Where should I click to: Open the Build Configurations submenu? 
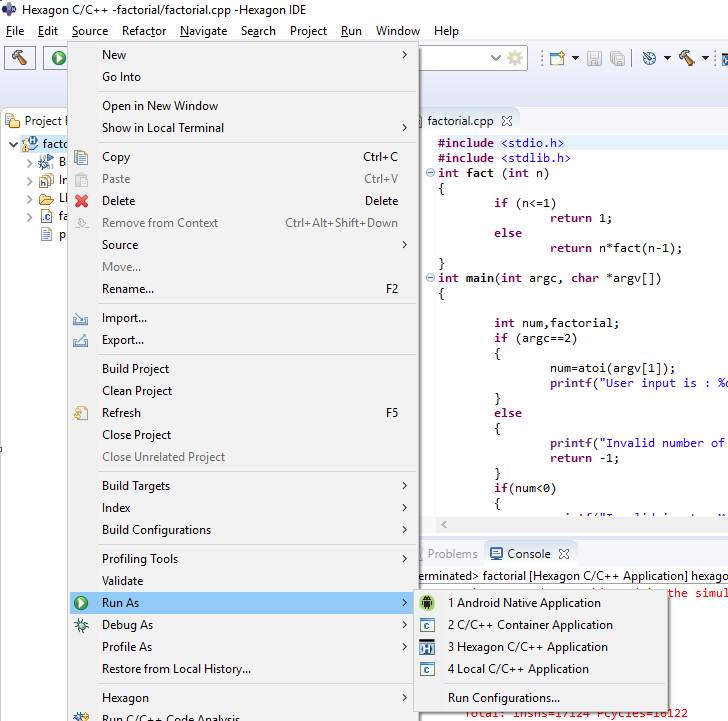coord(244,530)
